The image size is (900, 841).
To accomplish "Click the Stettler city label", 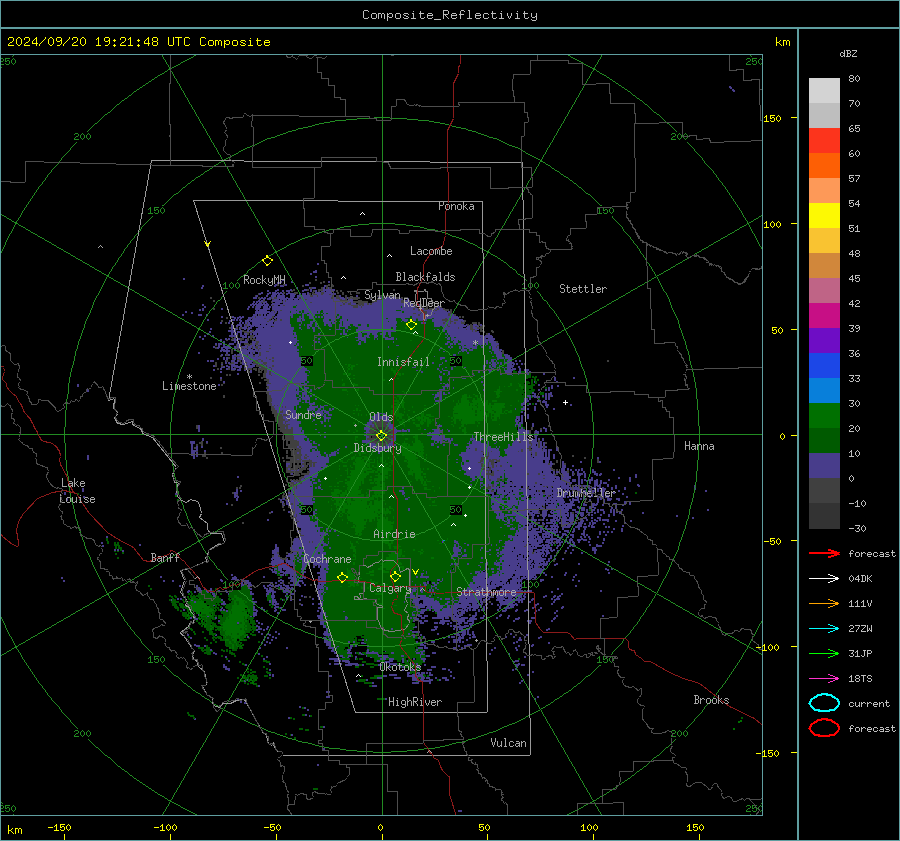I will [x=583, y=289].
